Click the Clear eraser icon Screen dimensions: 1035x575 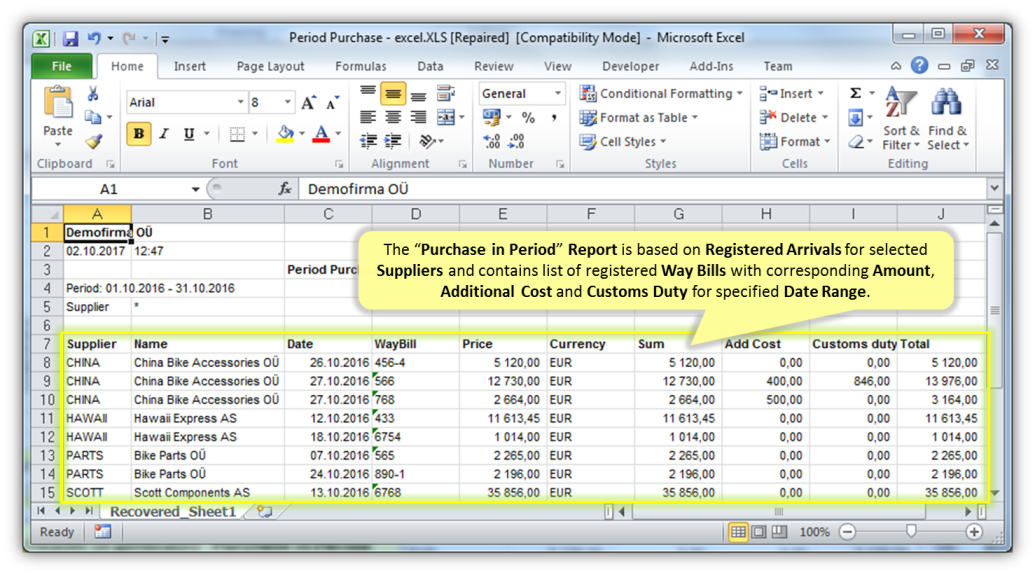pos(856,141)
